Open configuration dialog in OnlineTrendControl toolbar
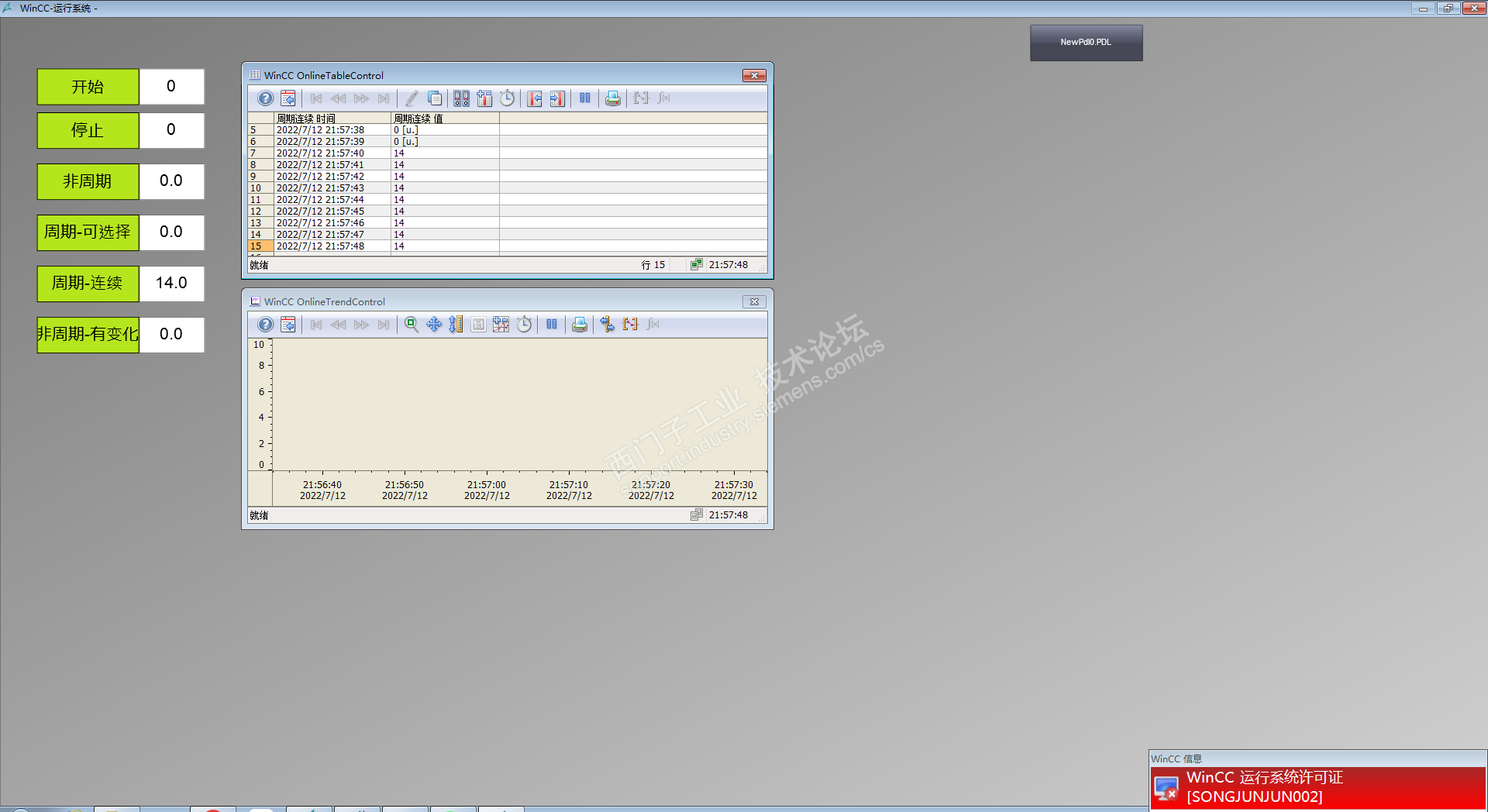1488x812 pixels. pos(288,325)
